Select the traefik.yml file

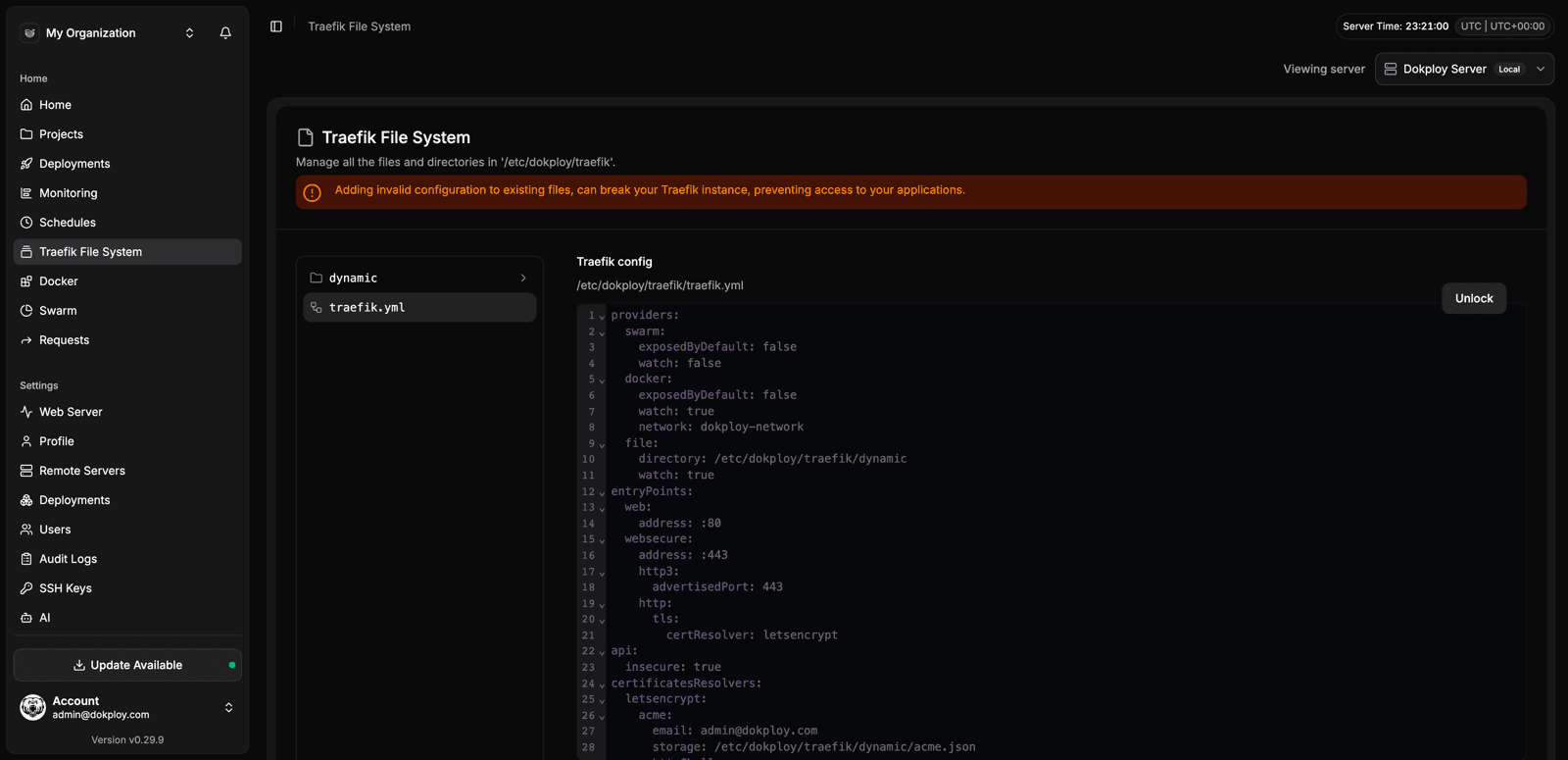[x=419, y=308]
